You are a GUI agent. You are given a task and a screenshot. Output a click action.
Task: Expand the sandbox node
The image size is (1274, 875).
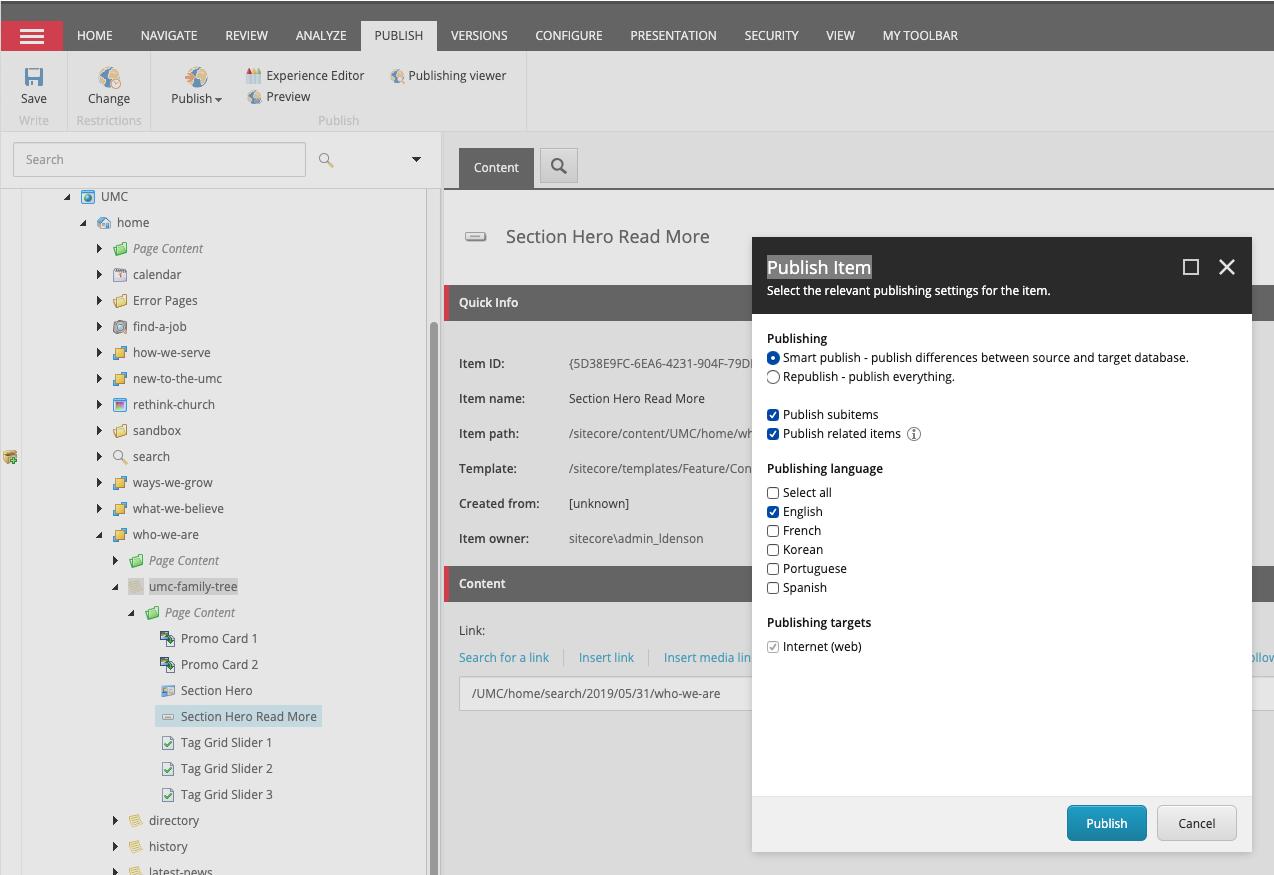click(99, 431)
